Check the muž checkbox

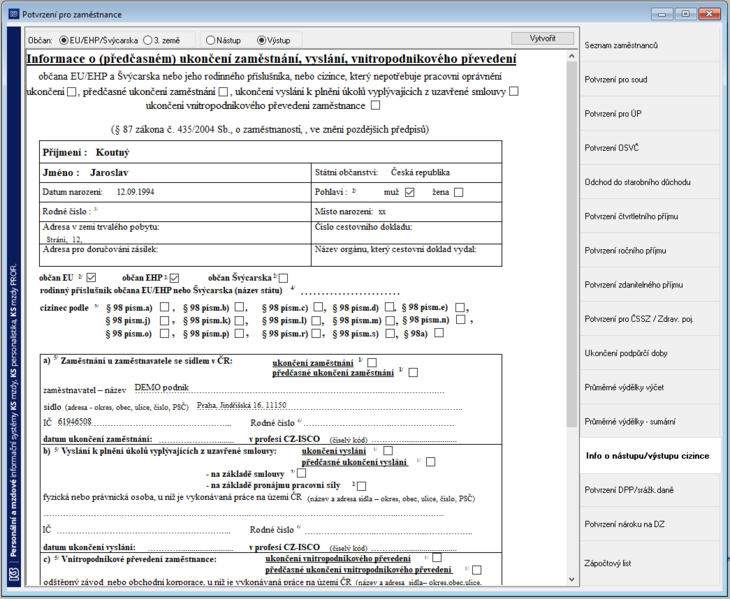click(x=410, y=192)
